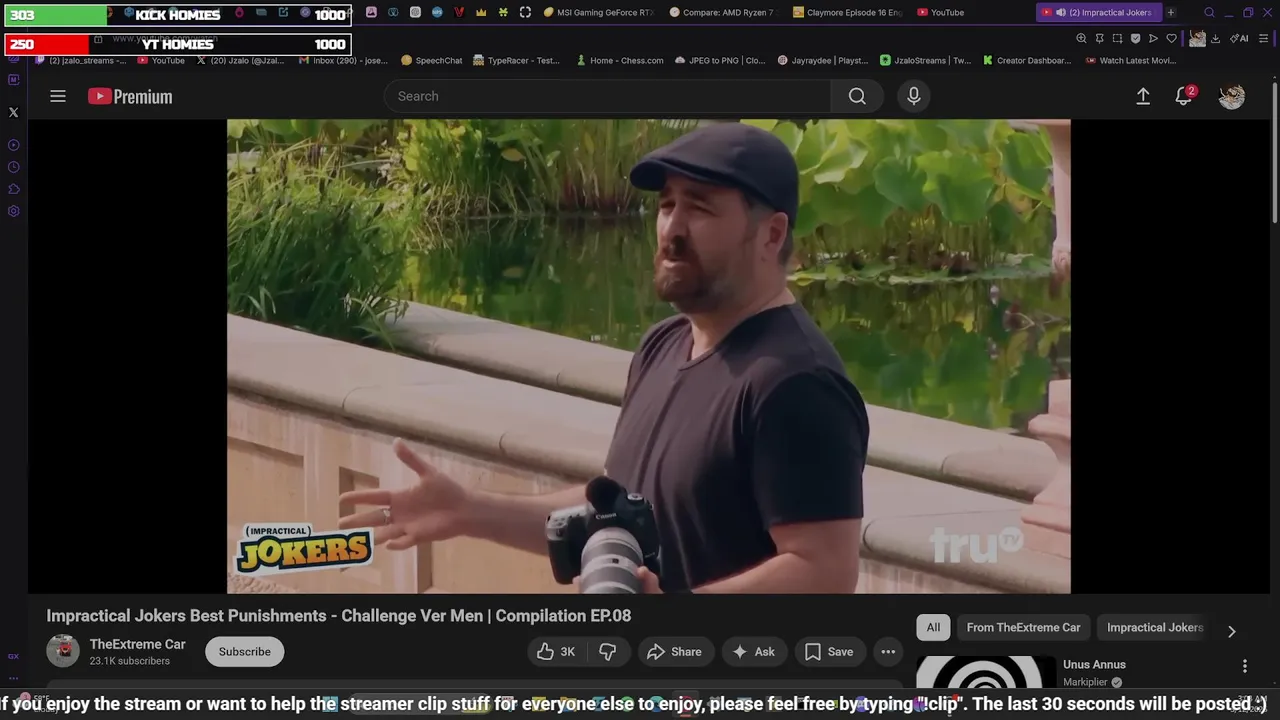
Task: Select the Impractical Jokers filter chip
Action: [1155, 627]
